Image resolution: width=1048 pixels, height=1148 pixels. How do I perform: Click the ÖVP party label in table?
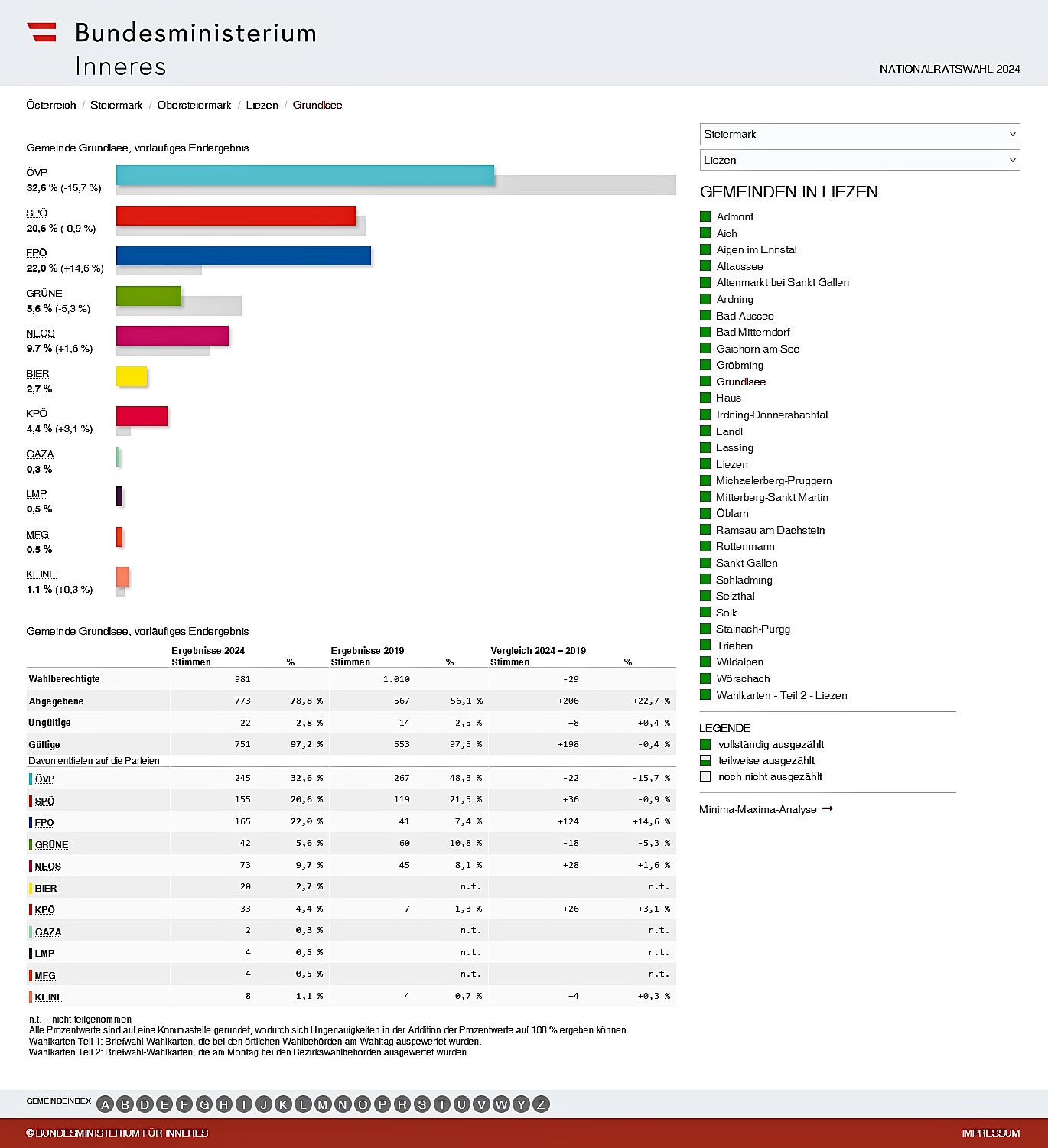44,779
